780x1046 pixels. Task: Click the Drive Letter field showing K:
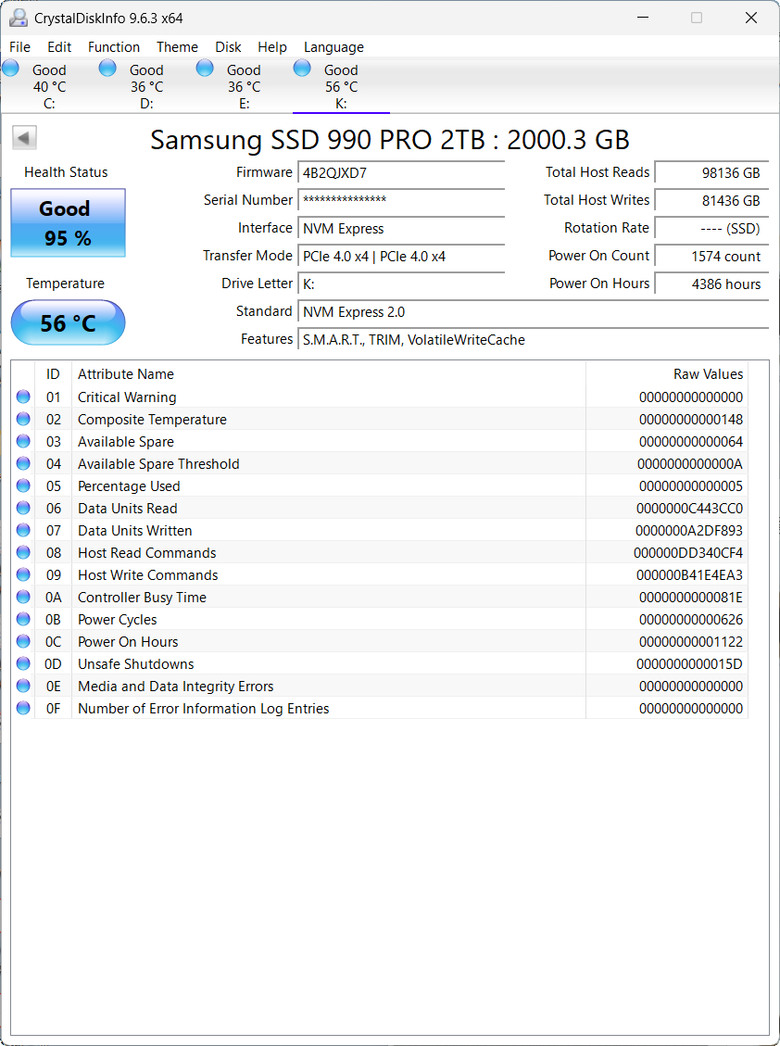(401, 284)
